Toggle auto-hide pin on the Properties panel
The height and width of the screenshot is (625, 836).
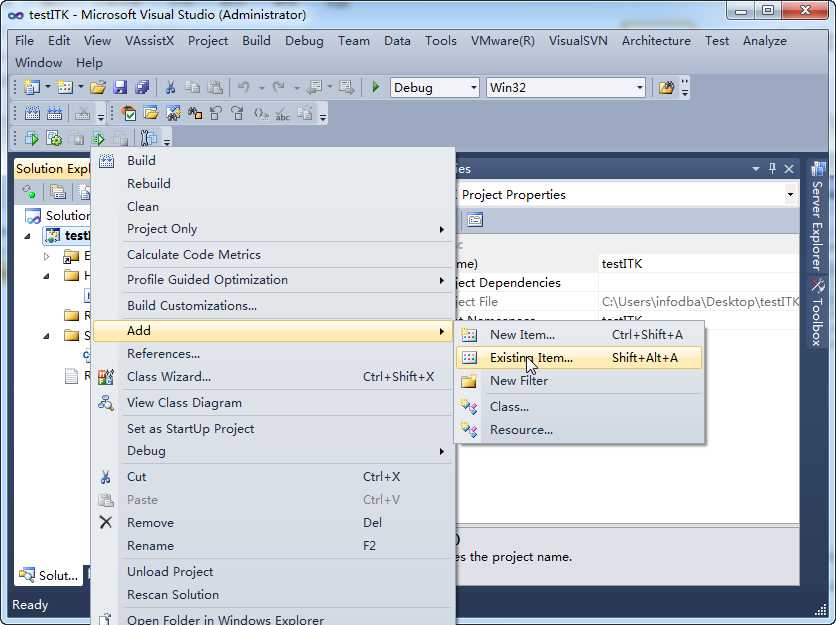(772, 169)
